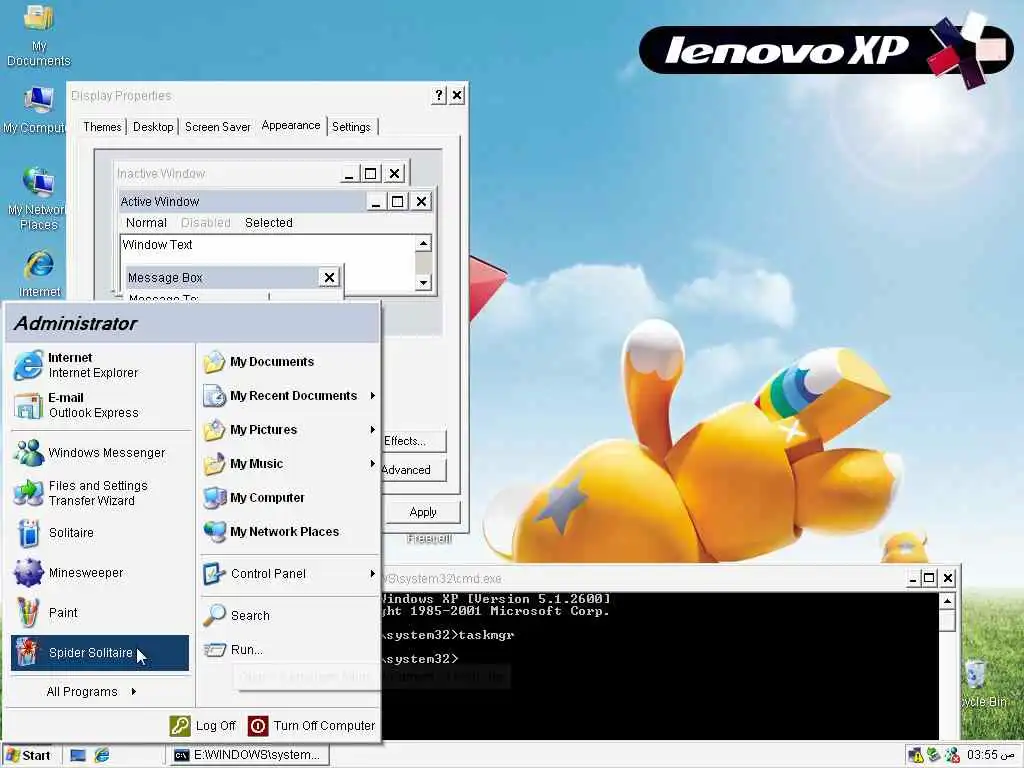The height and width of the screenshot is (768, 1024).
Task: Select the Appearance tab
Action: [291, 125]
